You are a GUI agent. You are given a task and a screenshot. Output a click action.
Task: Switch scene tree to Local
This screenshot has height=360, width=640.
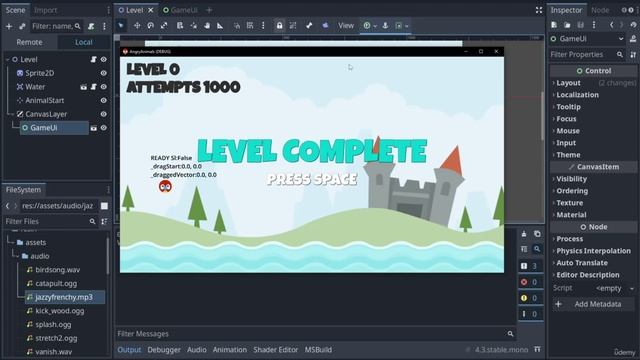(84, 42)
